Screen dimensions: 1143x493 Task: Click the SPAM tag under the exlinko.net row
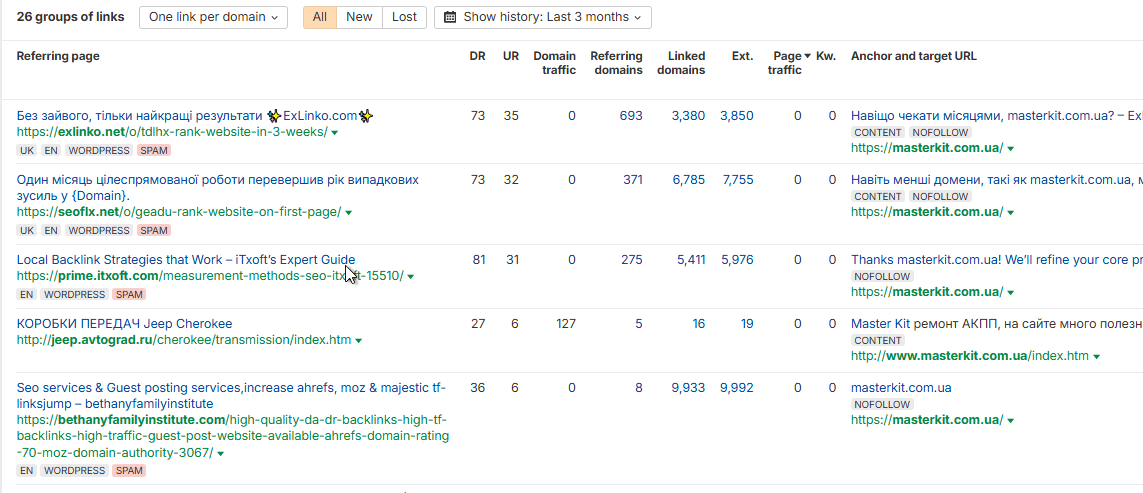[x=154, y=150]
